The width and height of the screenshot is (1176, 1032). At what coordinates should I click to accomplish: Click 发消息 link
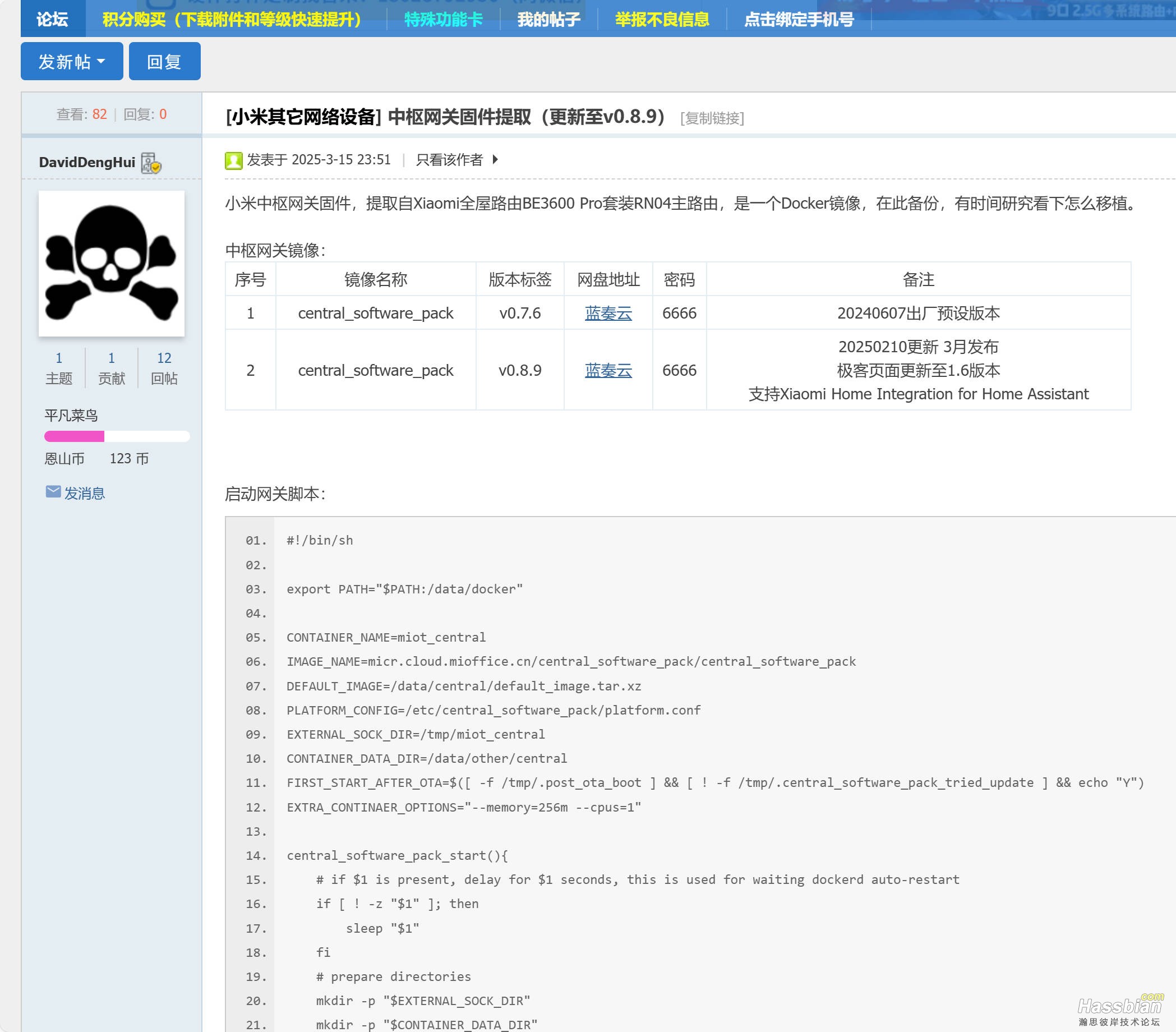click(x=84, y=493)
